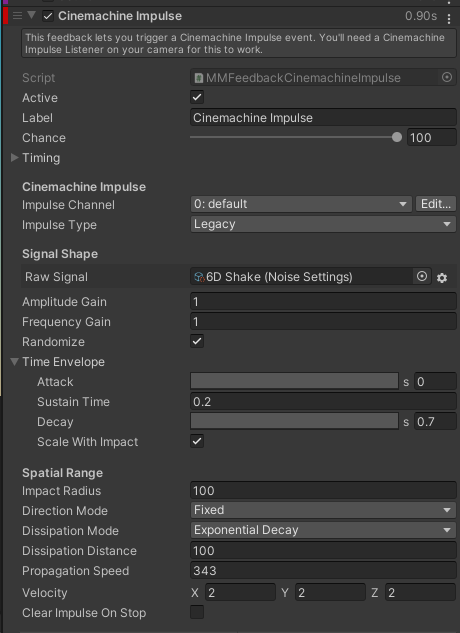This screenshot has width=460, height=633.
Task: Click the Velocity Y field
Action: click(330, 593)
